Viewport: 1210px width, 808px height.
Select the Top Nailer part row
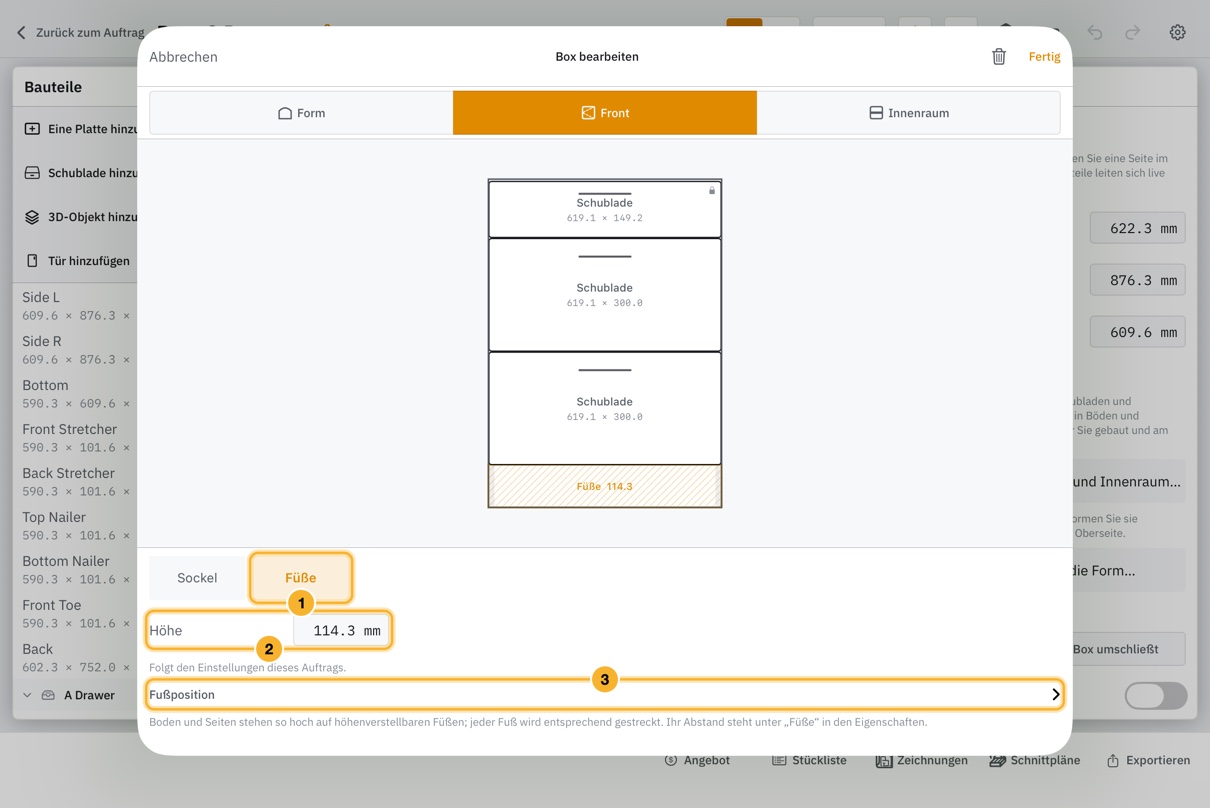[76, 525]
